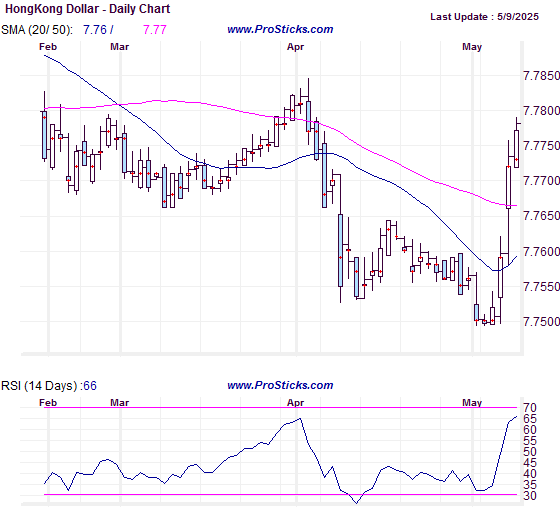The width and height of the screenshot is (560, 525).
Task: Click the Feb label on the RSI chart
Action: (48, 402)
